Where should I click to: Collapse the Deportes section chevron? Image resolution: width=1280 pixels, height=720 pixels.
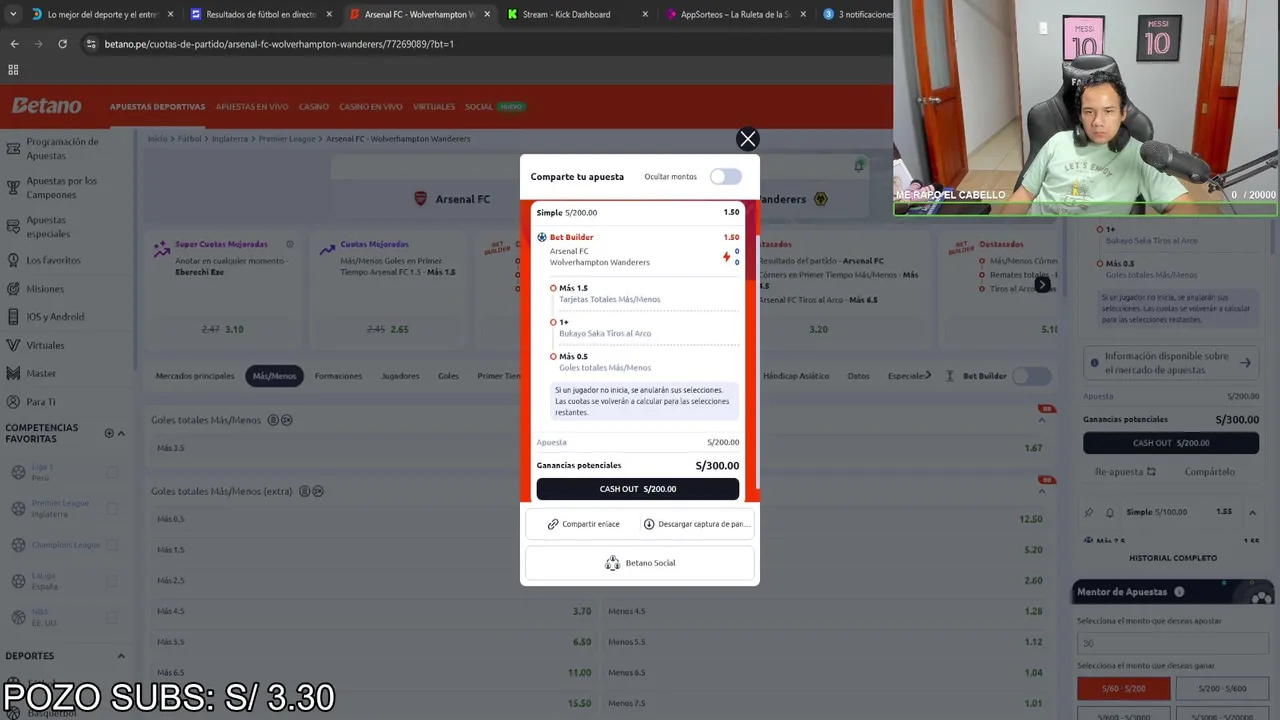[121, 656]
